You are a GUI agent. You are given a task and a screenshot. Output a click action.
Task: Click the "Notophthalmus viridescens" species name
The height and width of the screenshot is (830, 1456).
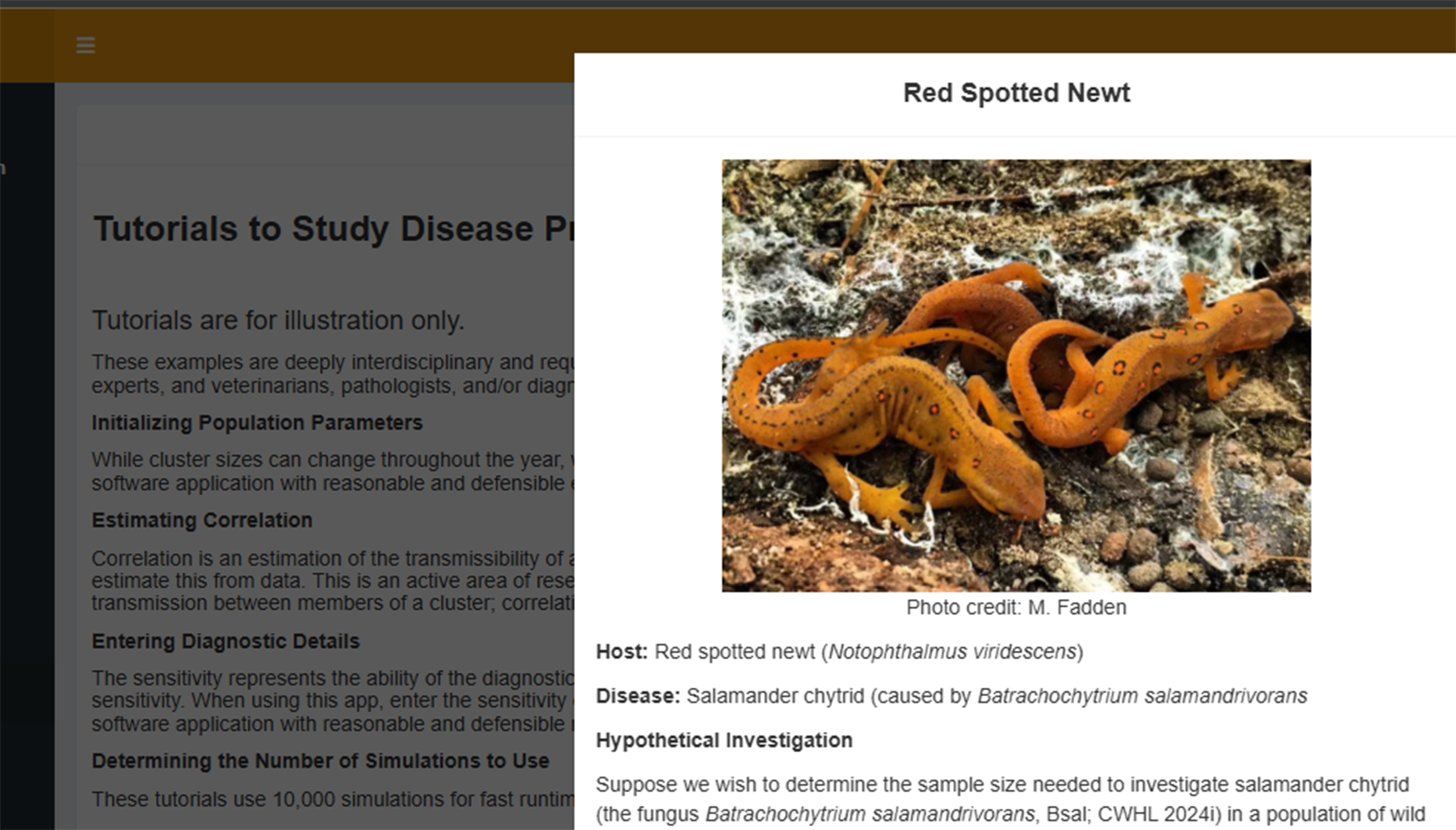(x=952, y=652)
